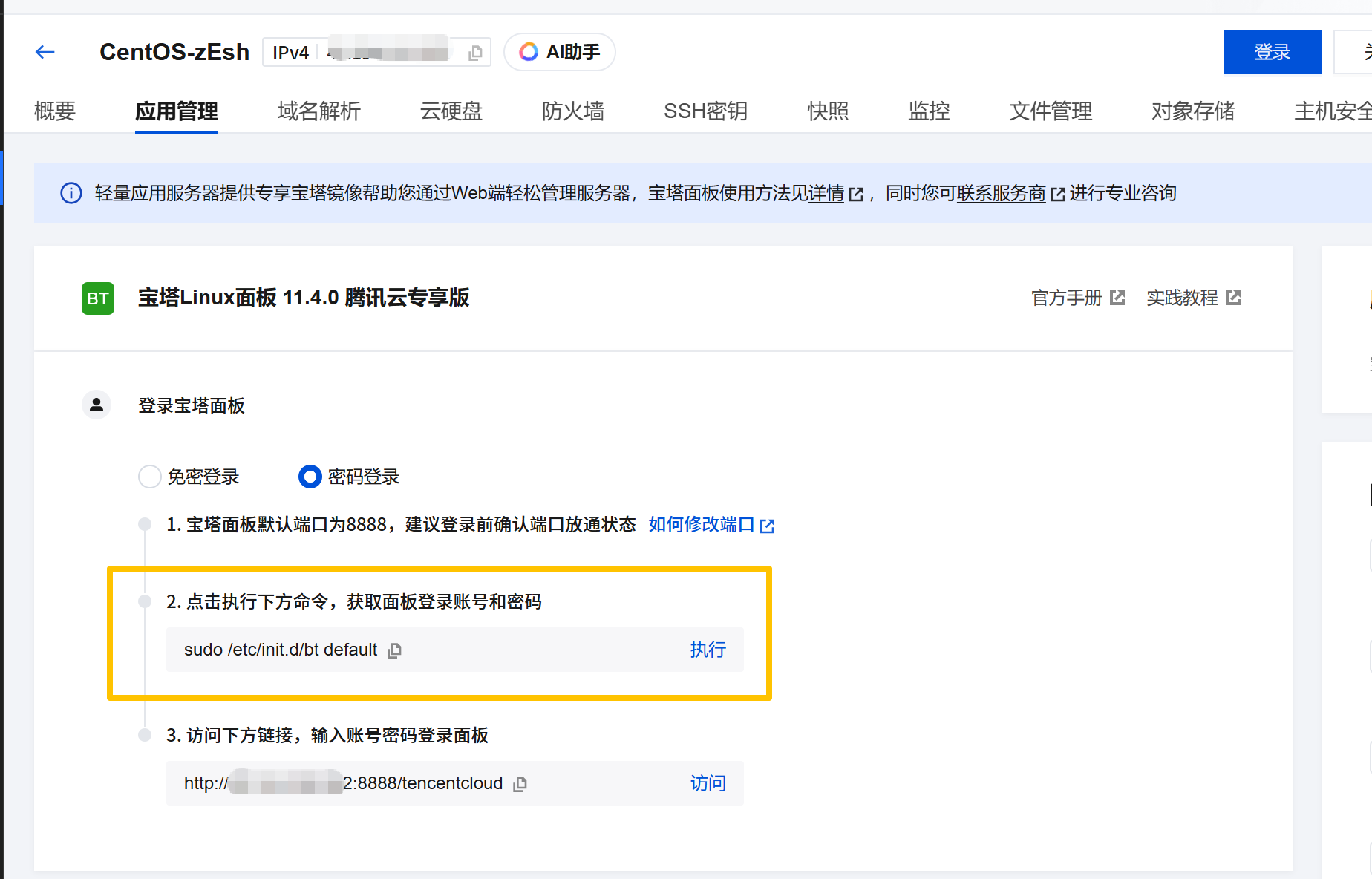Copy the IPv4 address icon
This screenshot has width=1372, height=879.
475,53
